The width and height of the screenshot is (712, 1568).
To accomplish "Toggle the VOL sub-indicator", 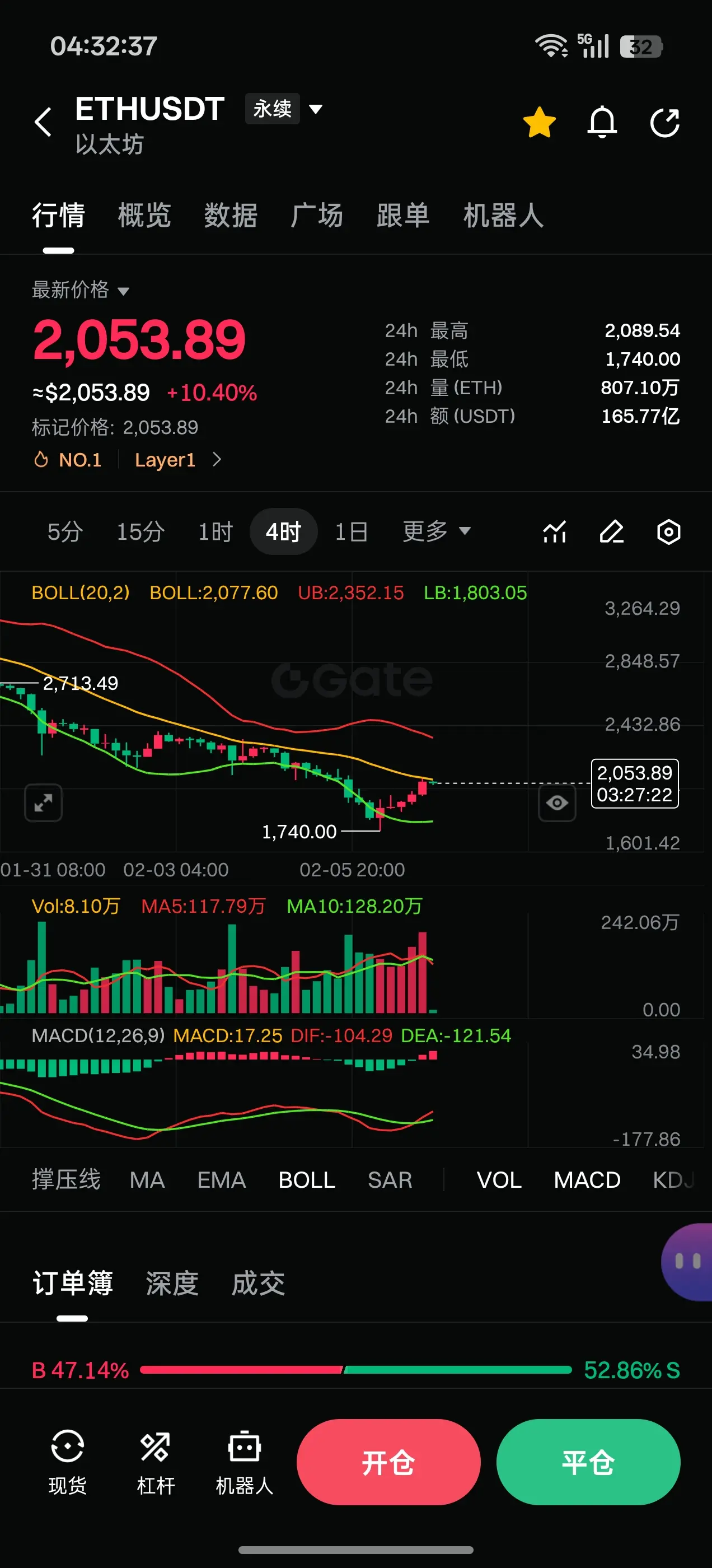I will [499, 1180].
